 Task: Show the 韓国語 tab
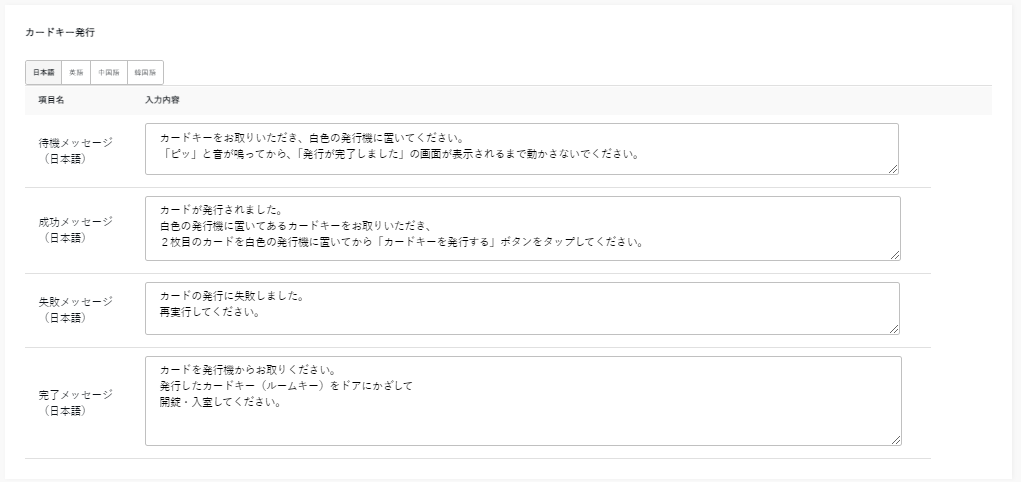tap(146, 72)
